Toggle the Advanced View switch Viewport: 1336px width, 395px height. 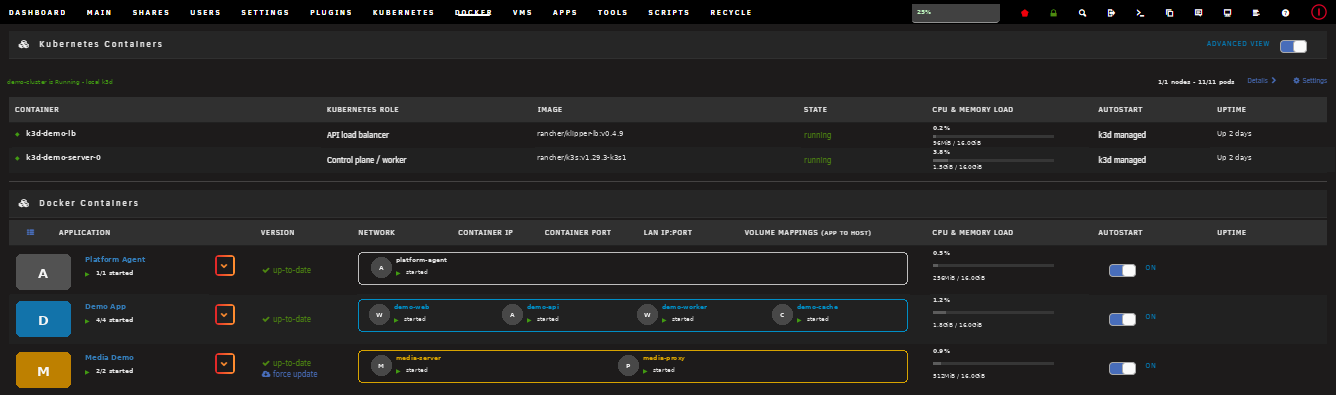(1293, 46)
